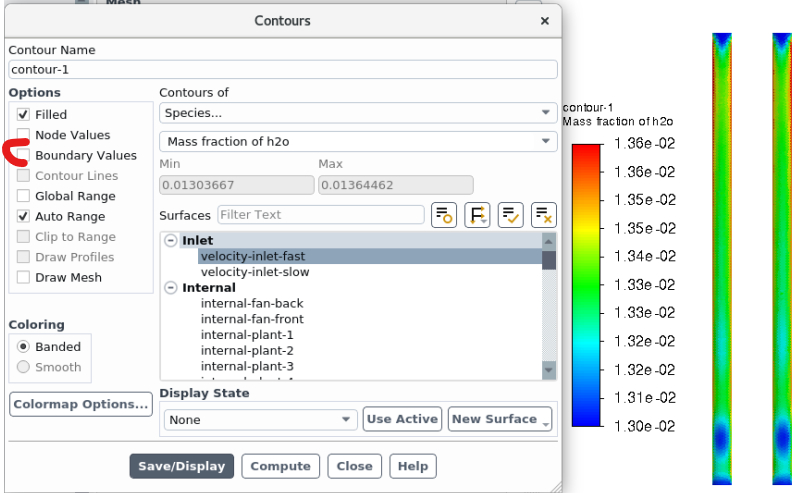Screen dimensions: 798x493
Task: Open the Species category dropdown
Action: tap(357, 113)
